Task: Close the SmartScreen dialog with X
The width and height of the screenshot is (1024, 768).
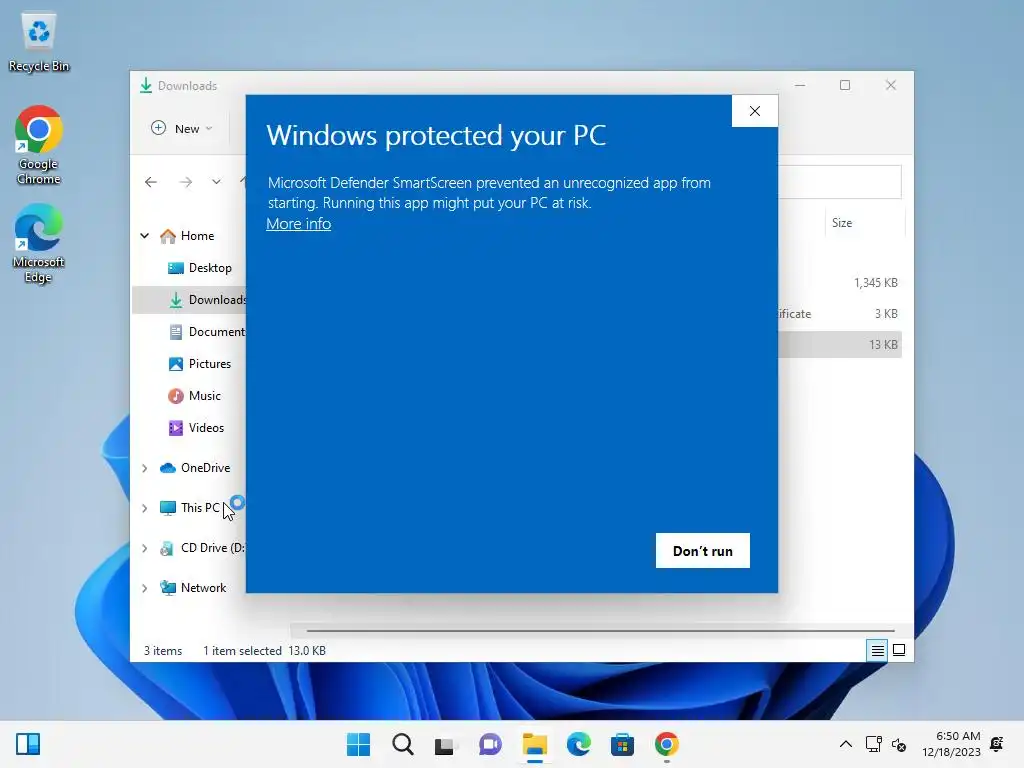Action: (x=754, y=111)
